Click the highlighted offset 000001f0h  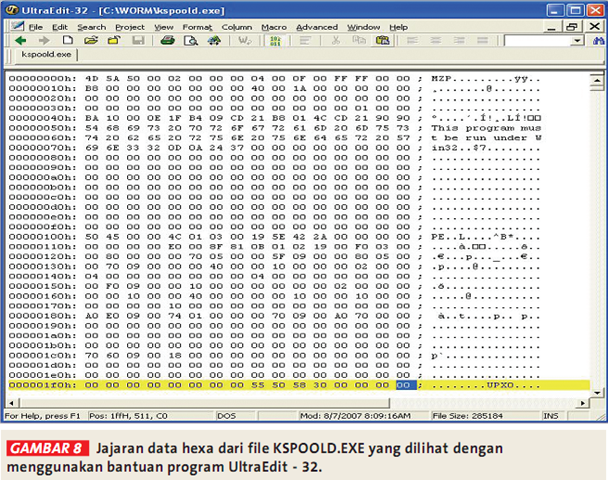coord(42,385)
